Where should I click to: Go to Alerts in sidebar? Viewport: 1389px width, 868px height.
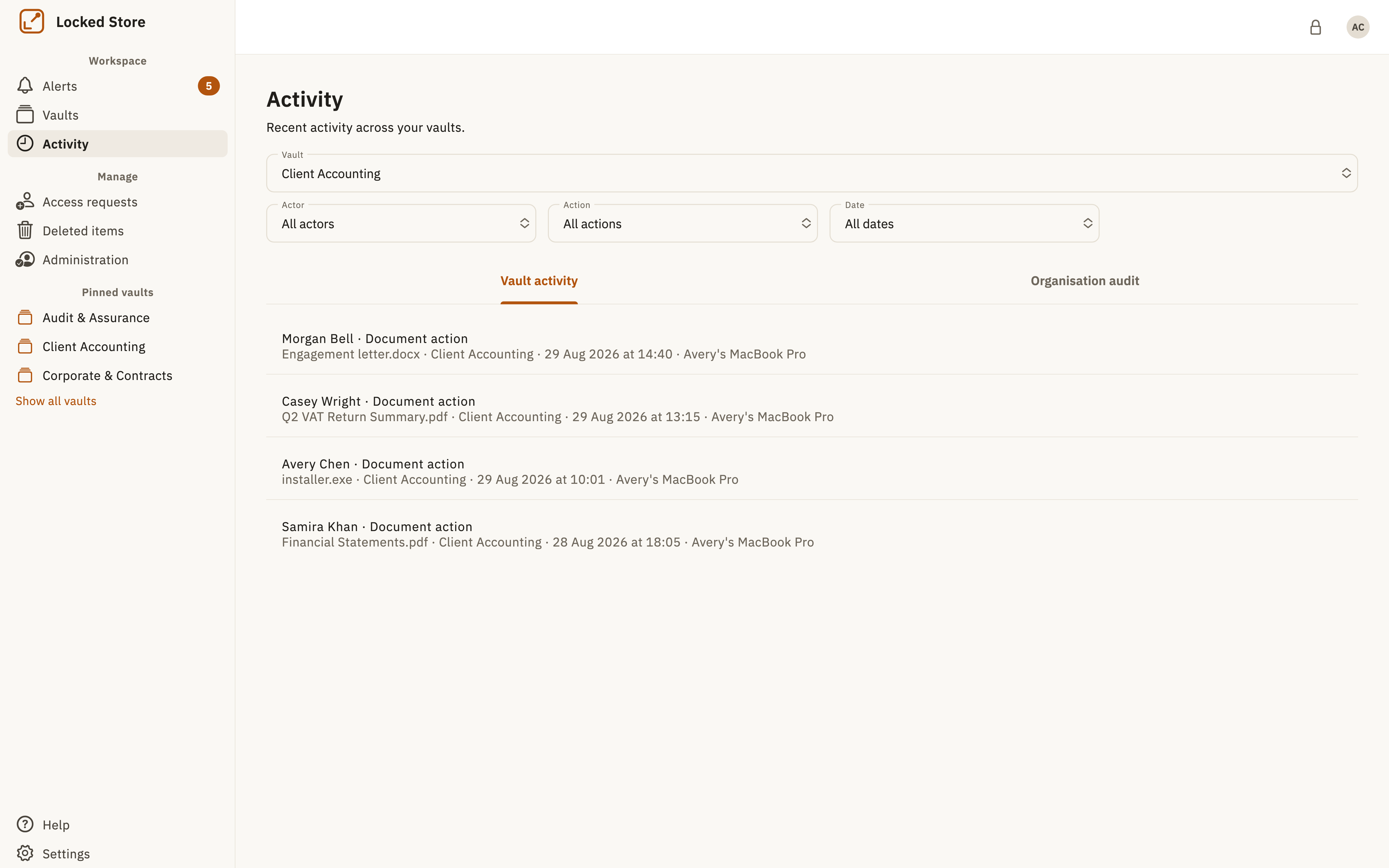coord(118,86)
